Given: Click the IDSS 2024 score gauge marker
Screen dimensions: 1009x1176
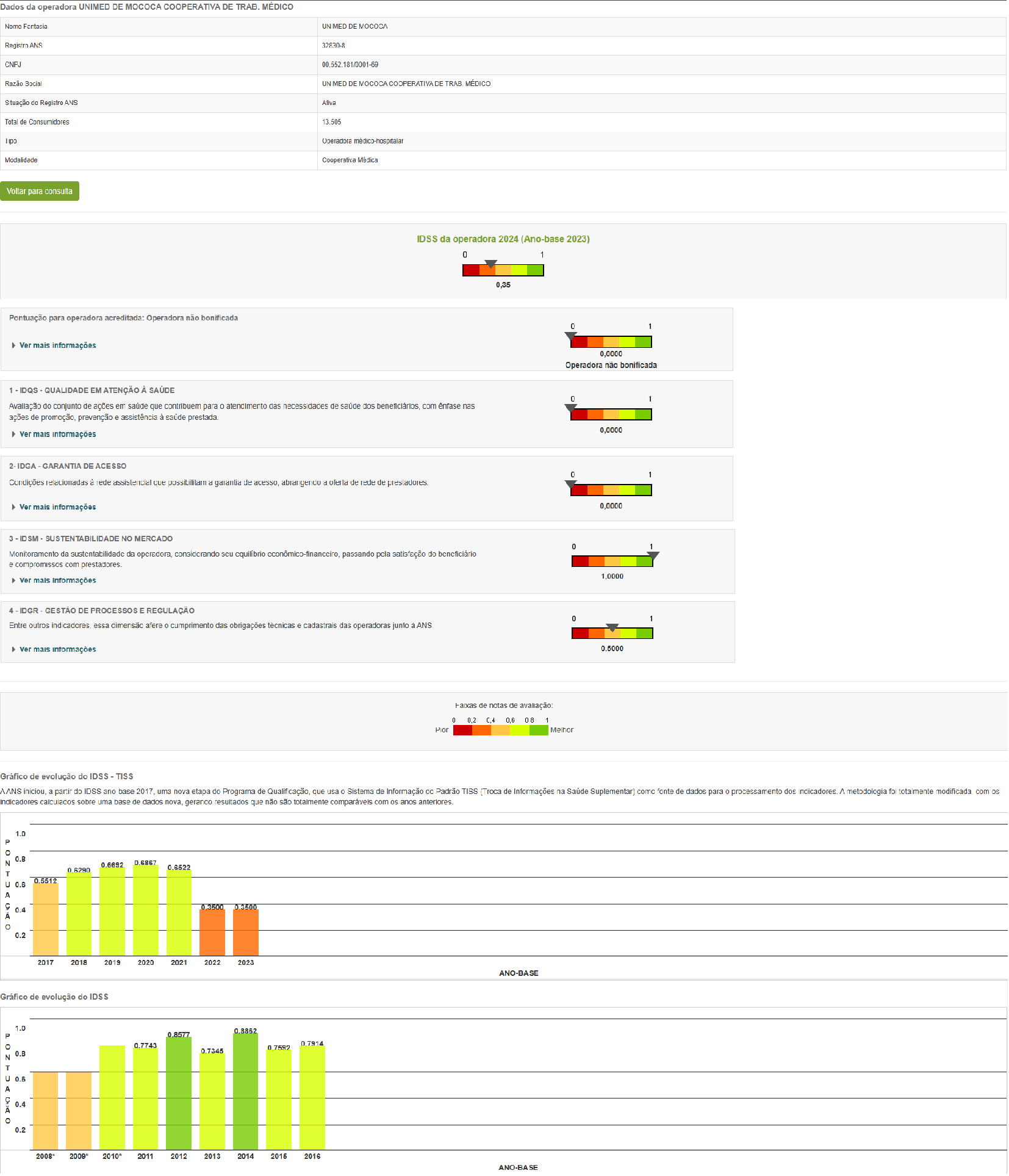Looking at the screenshot, I should coord(490,264).
